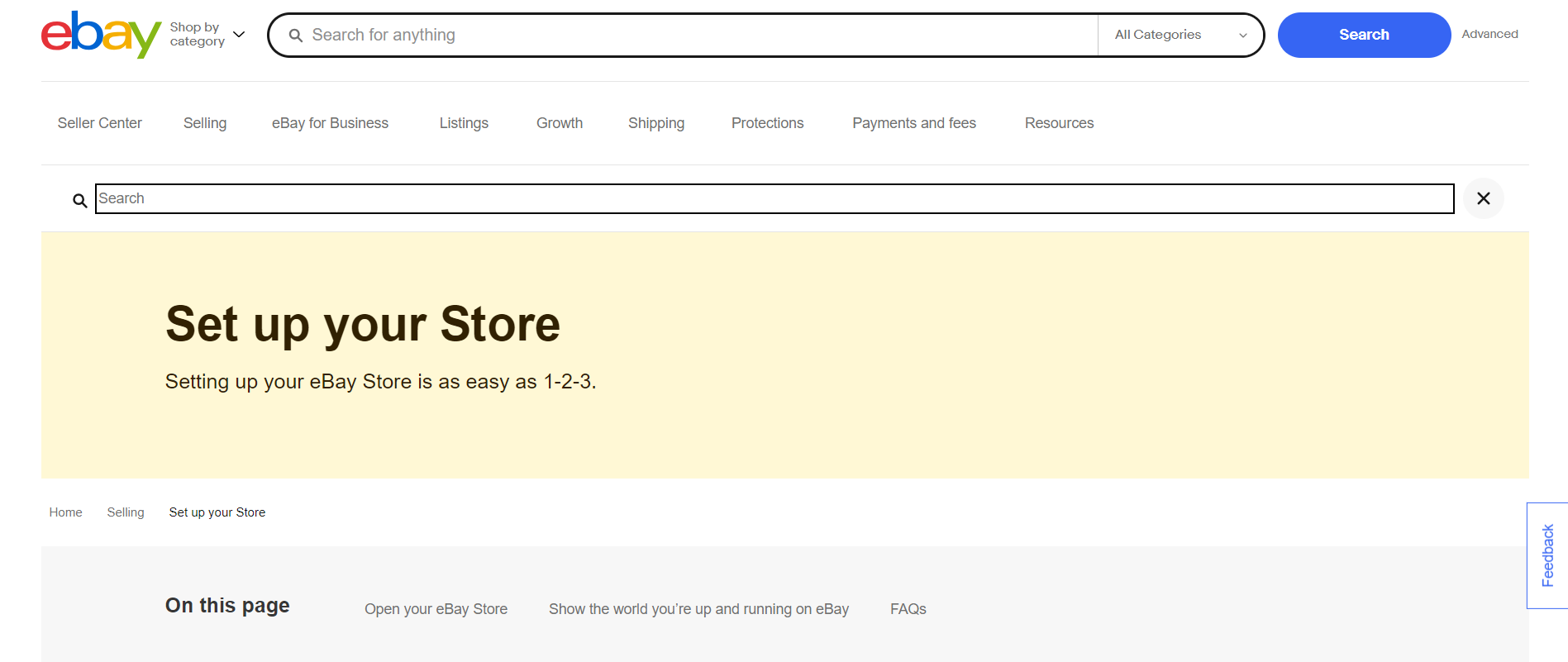Click the magnifier icon in top search bar
Image resolution: width=1568 pixels, height=662 pixels.
tap(296, 36)
